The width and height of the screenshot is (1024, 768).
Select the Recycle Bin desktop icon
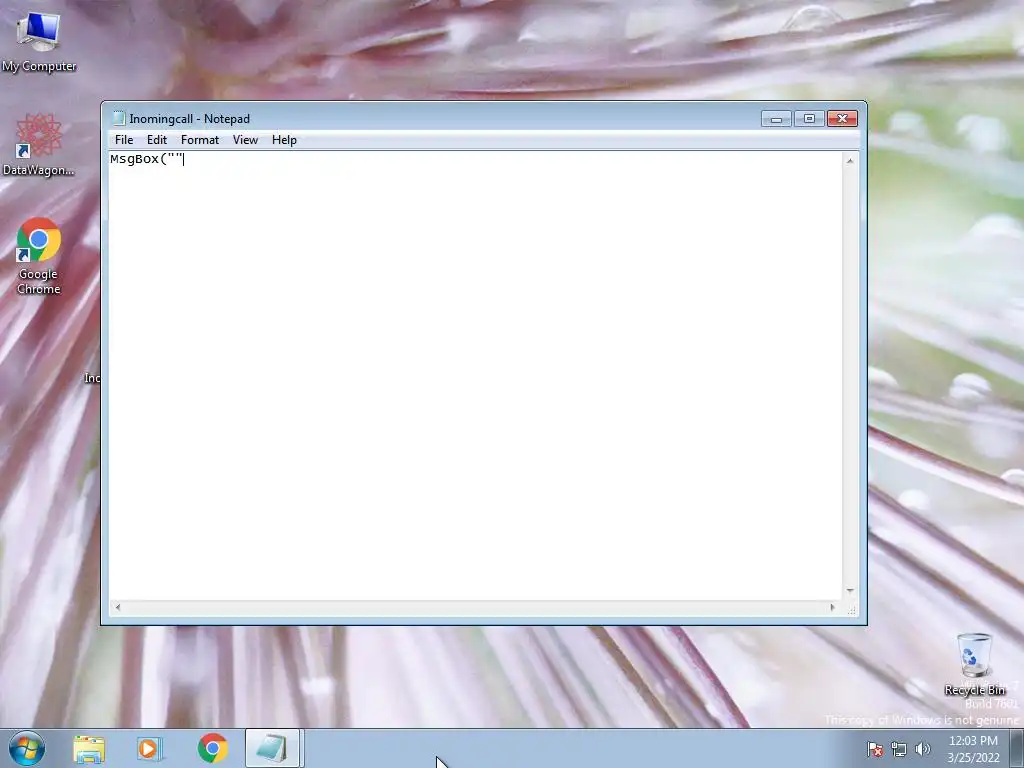tap(974, 664)
